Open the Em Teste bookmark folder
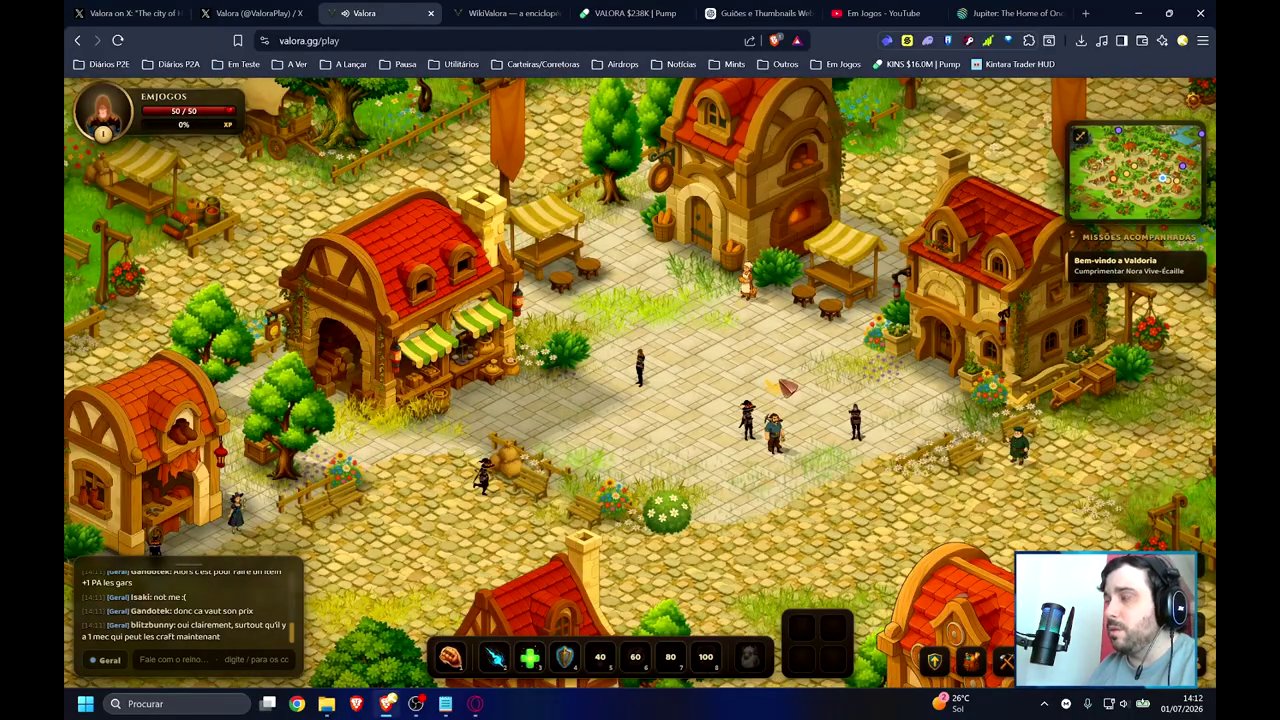The width and height of the screenshot is (1280, 720). coord(235,64)
